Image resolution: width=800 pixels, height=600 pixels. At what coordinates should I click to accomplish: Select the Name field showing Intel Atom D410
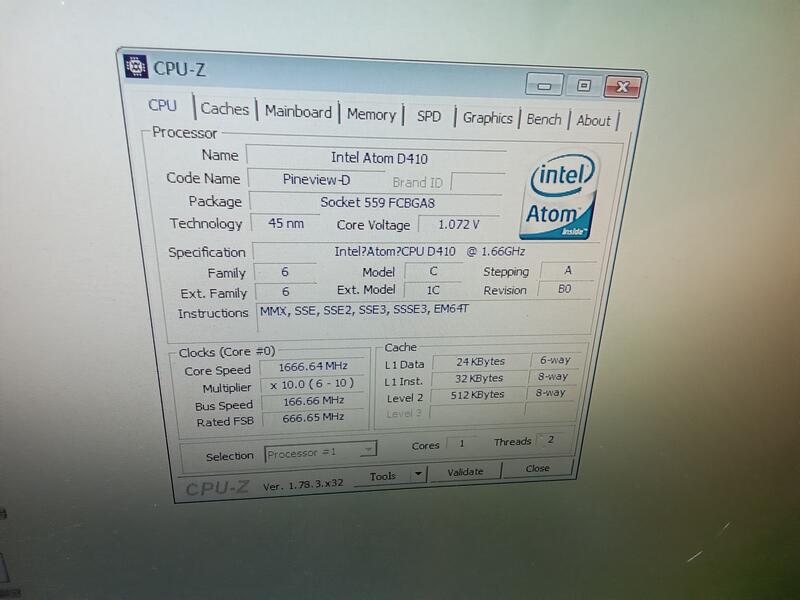pyautogui.click(x=380, y=156)
